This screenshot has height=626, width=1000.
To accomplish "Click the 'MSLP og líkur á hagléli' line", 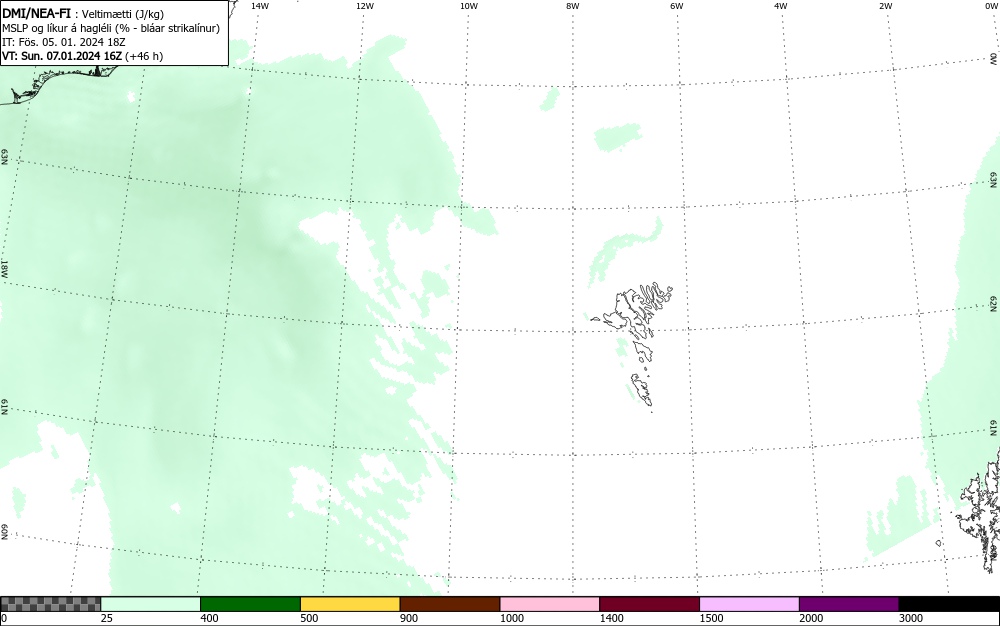I will point(111,28).
